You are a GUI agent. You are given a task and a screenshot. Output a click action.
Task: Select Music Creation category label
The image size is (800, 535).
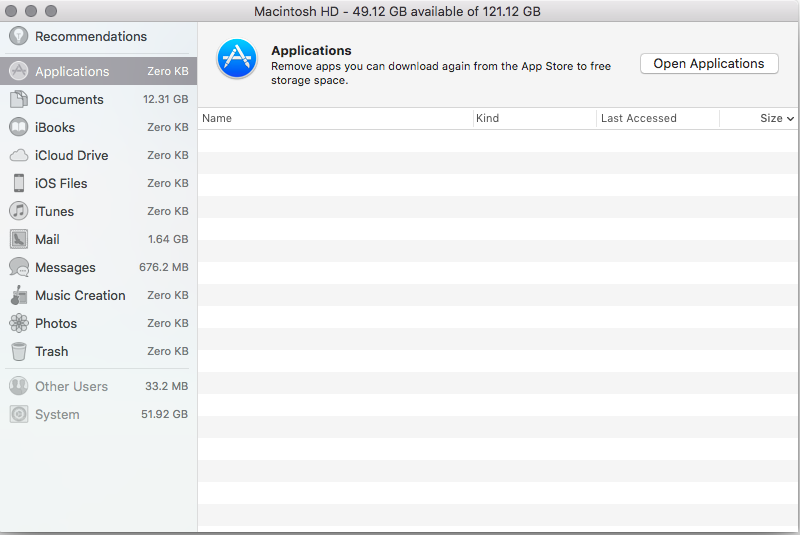tap(80, 295)
